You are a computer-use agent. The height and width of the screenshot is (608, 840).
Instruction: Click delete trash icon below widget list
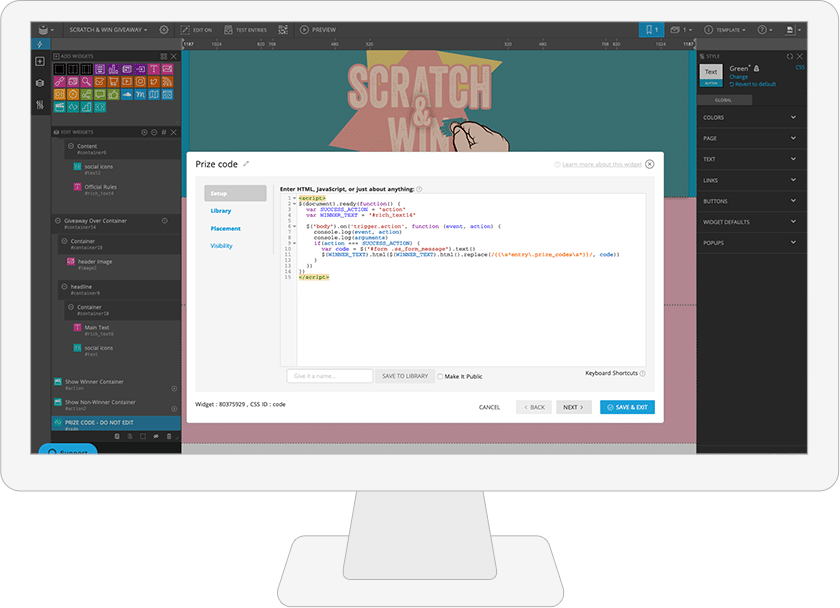[x=169, y=437]
